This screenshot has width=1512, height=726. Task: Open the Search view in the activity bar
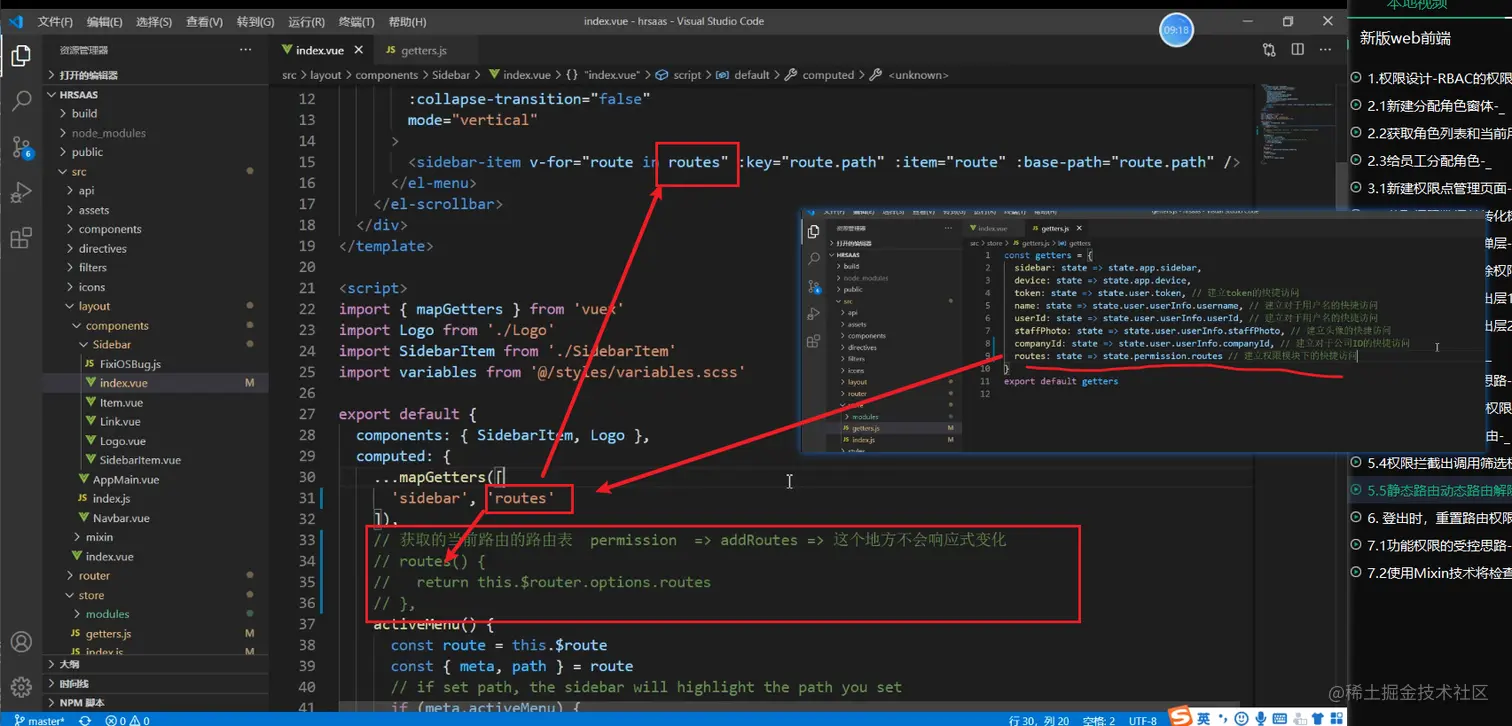21,102
